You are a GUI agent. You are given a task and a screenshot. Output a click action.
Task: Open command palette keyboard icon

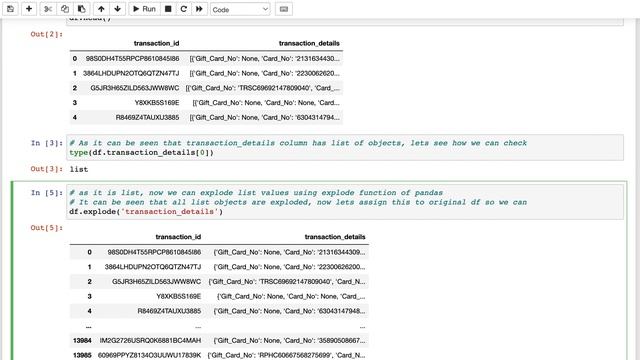pyautogui.click(x=284, y=9)
